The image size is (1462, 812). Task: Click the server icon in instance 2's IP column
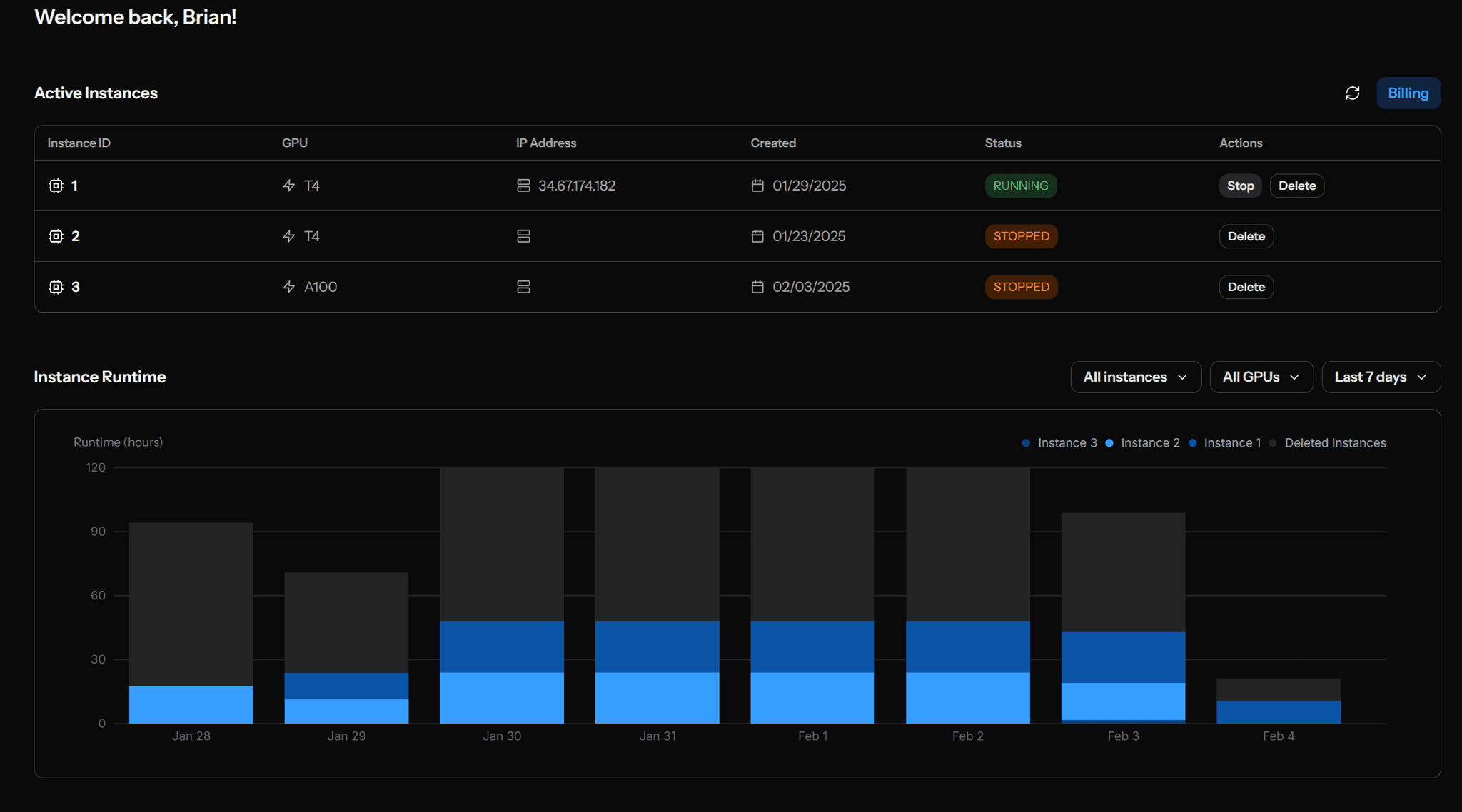tap(523, 236)
